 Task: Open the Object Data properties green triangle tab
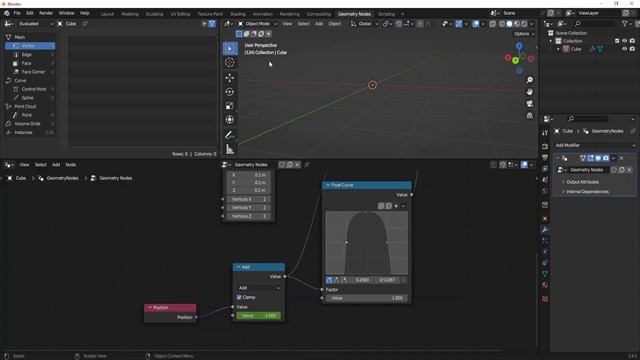(545, 274)
